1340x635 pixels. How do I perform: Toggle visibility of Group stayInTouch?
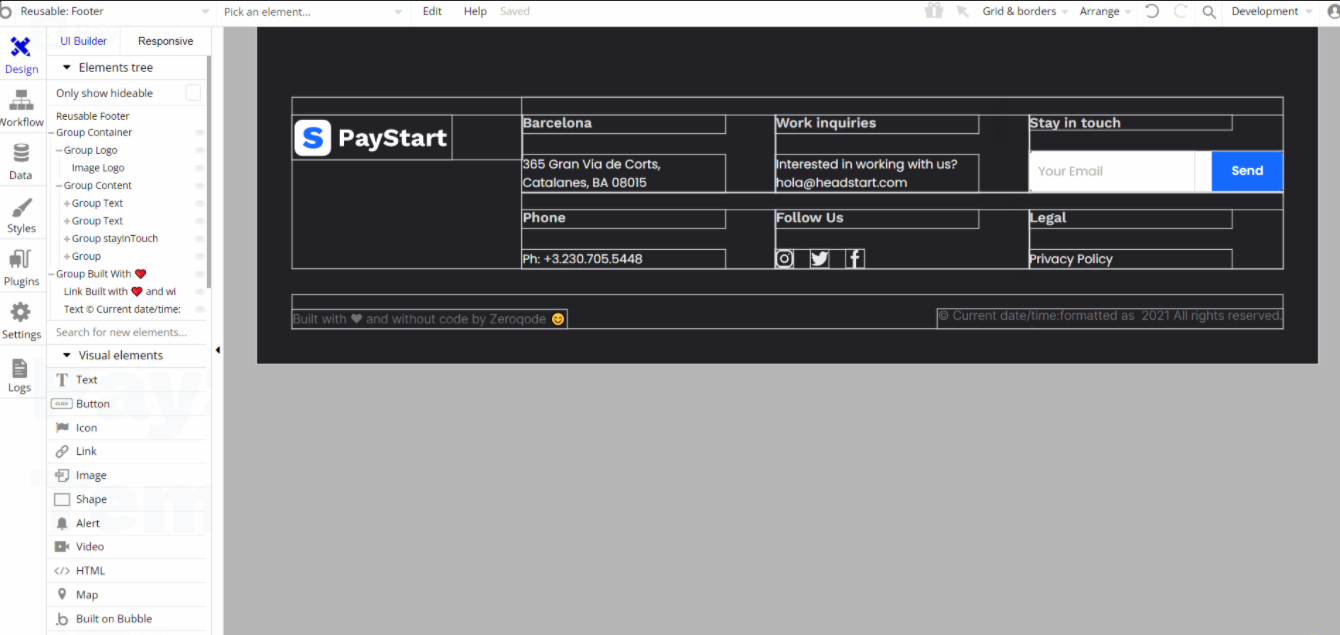click(200, 239)
